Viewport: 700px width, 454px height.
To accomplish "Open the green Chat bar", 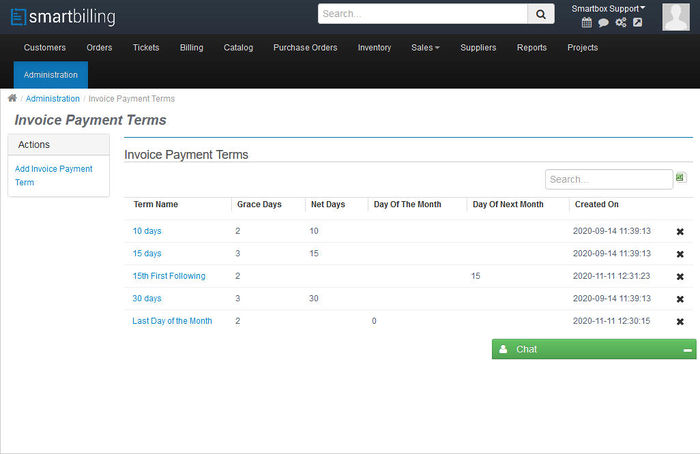I will [x=594, y=349].
